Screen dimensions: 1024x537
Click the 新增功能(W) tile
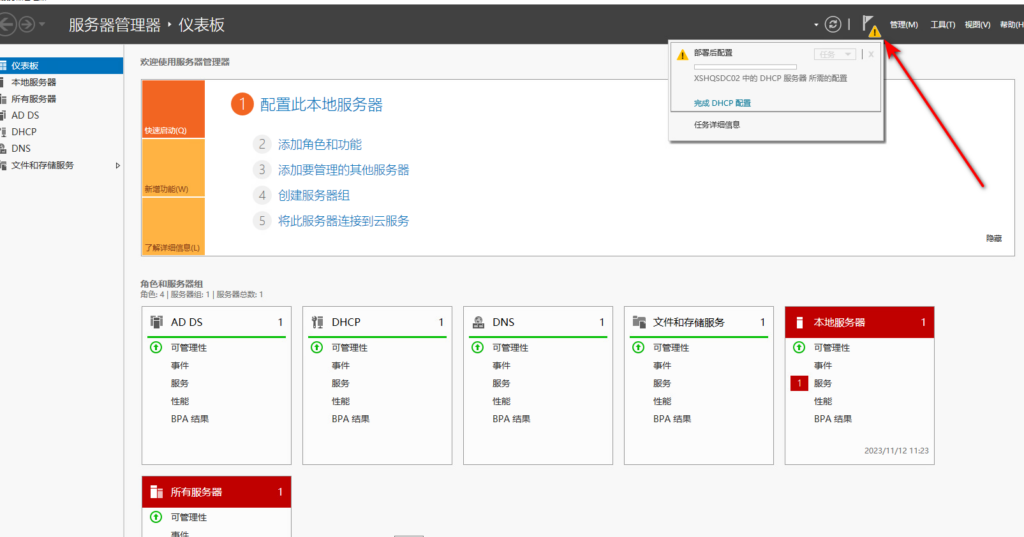click(x=173, y=167)
